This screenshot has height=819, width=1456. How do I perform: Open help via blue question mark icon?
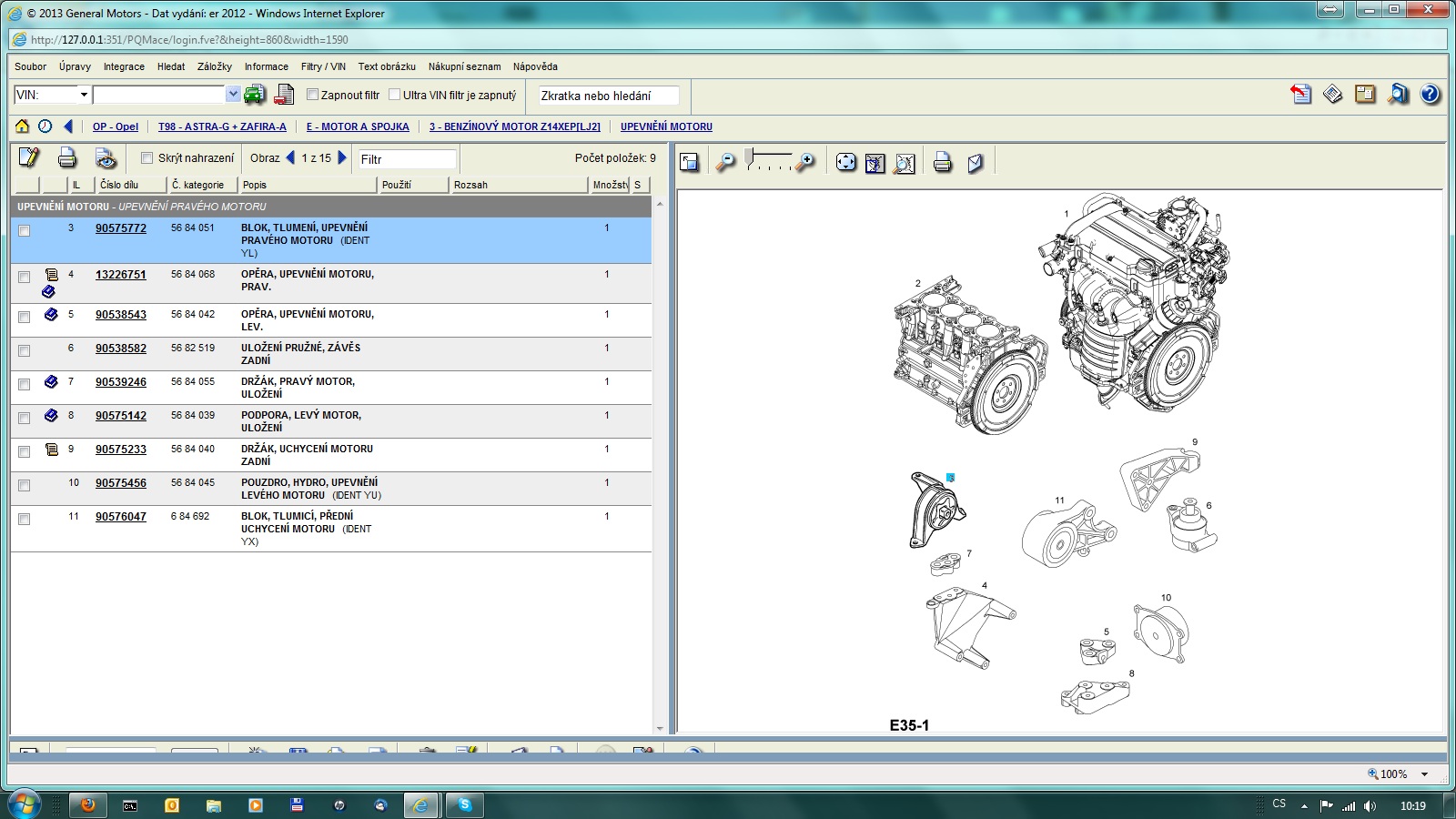1430,95
